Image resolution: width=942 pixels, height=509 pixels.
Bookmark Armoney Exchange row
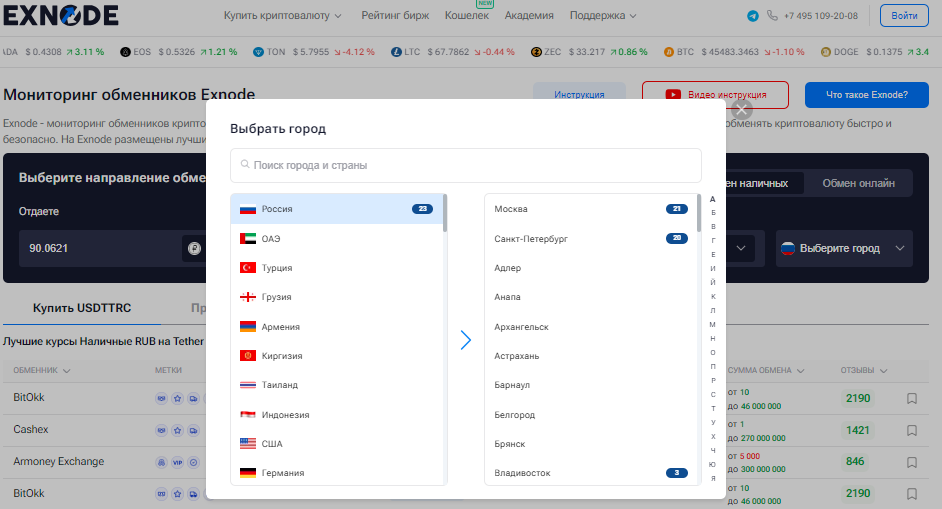[911, 462]
